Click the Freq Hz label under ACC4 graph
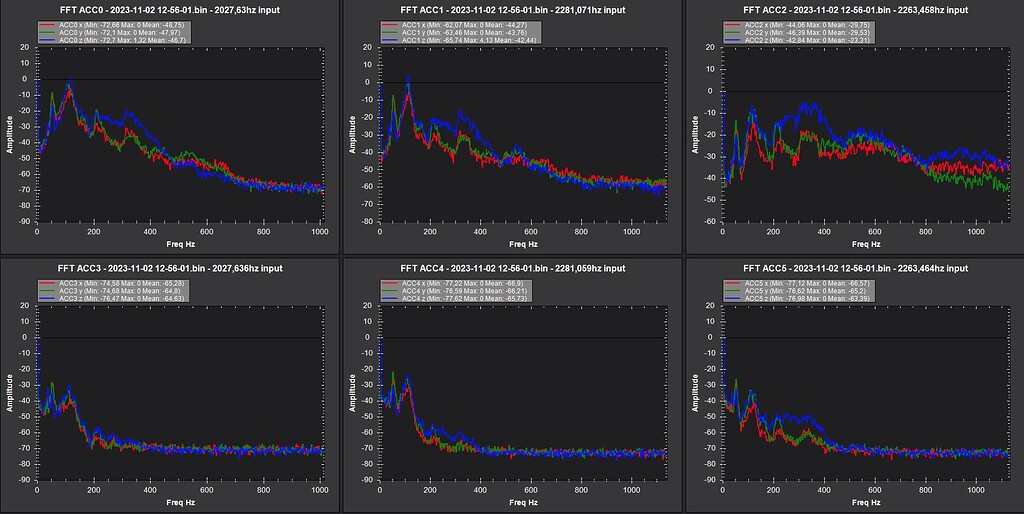Viewport: 1024px width, 514px height. (x=522, y=503)
